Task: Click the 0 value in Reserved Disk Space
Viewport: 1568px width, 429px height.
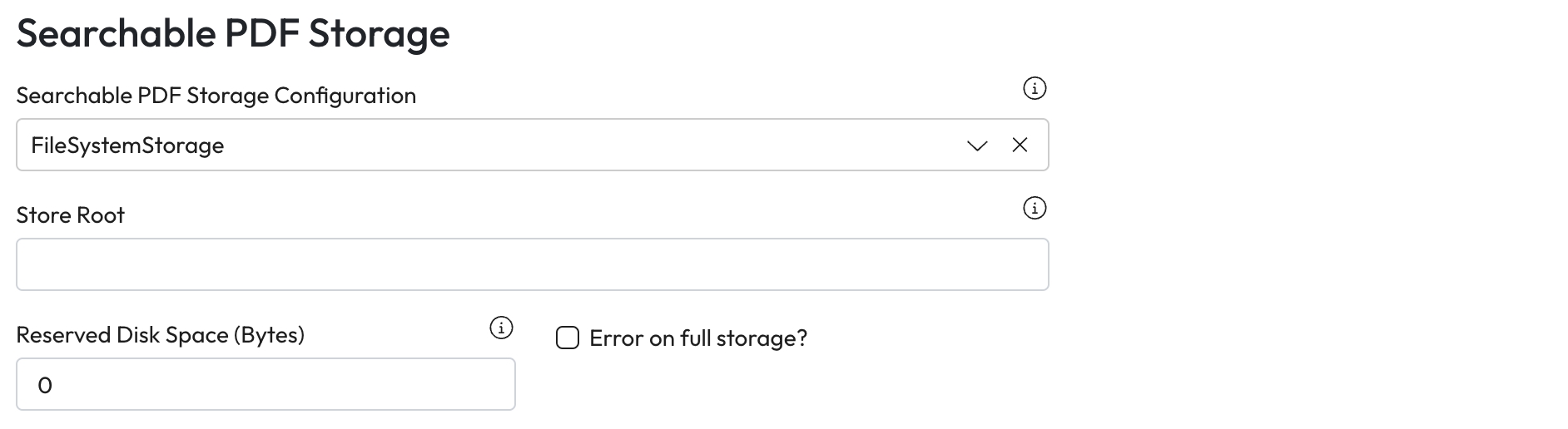Action: [45, 385]
